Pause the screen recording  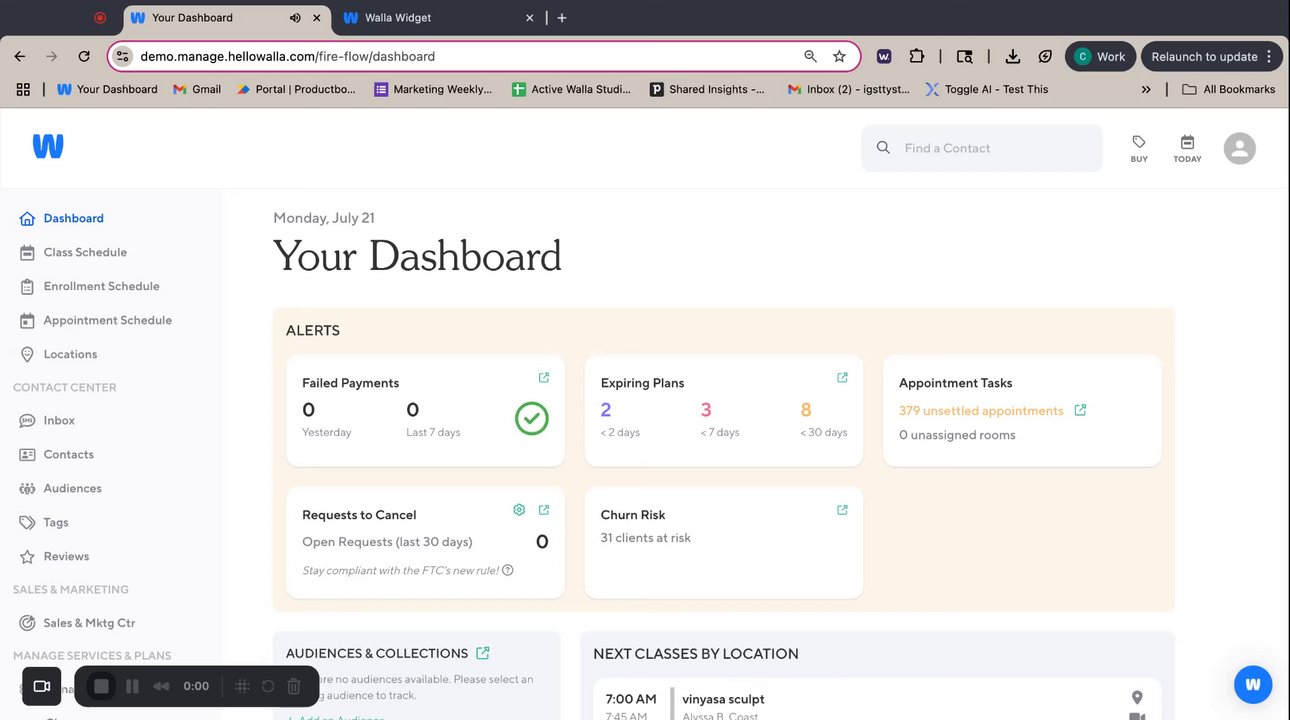point(132,686)
